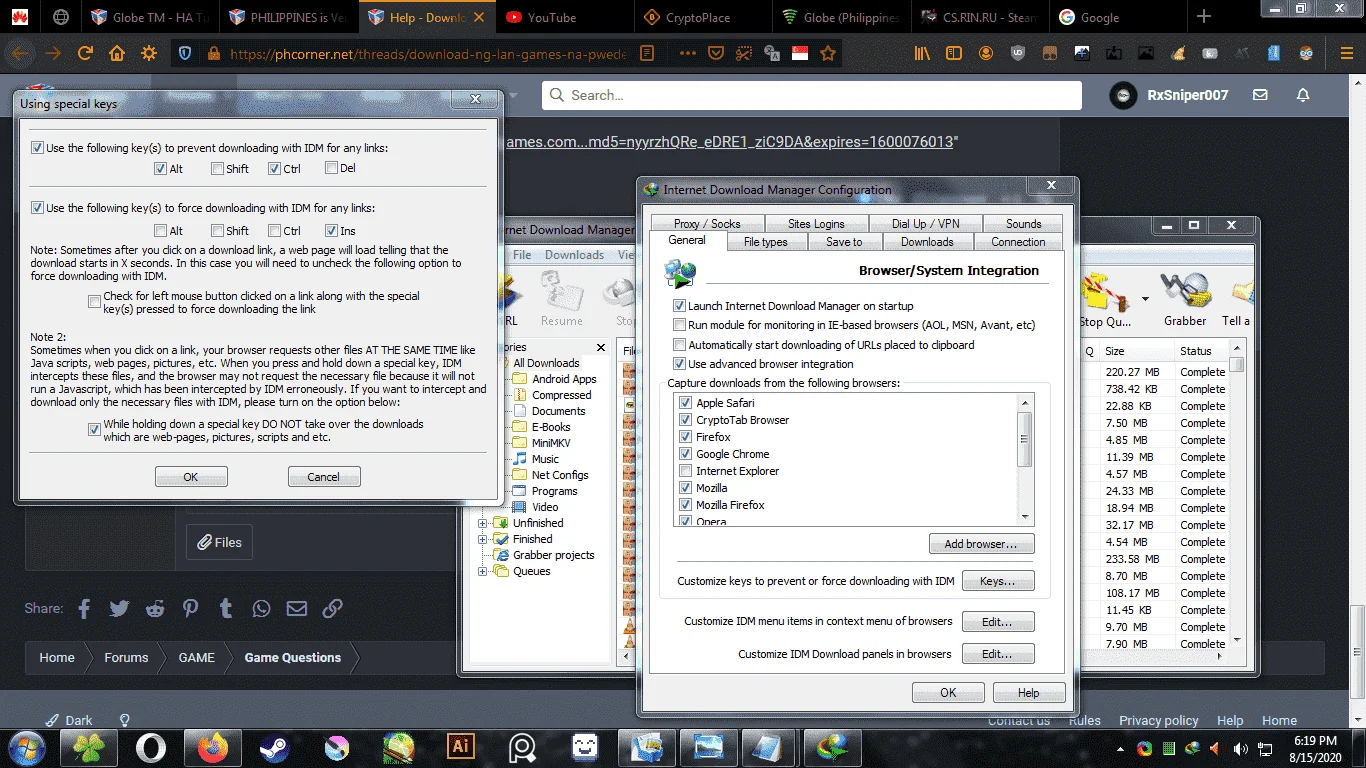Enable automatic downloading of clipboard URLs
Viewport: 1366px width, 768px height.
tap(680, 345)
